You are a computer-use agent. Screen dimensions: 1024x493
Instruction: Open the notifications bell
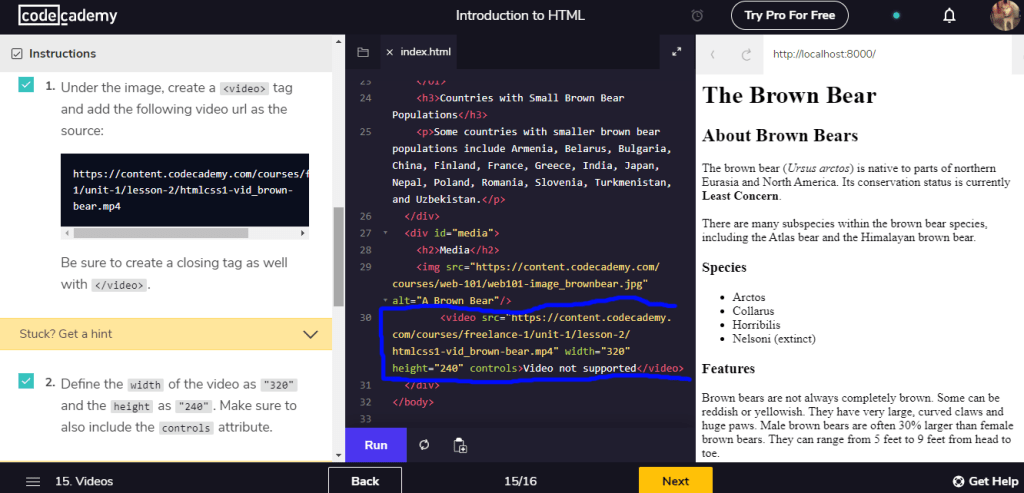coord(949,15)
